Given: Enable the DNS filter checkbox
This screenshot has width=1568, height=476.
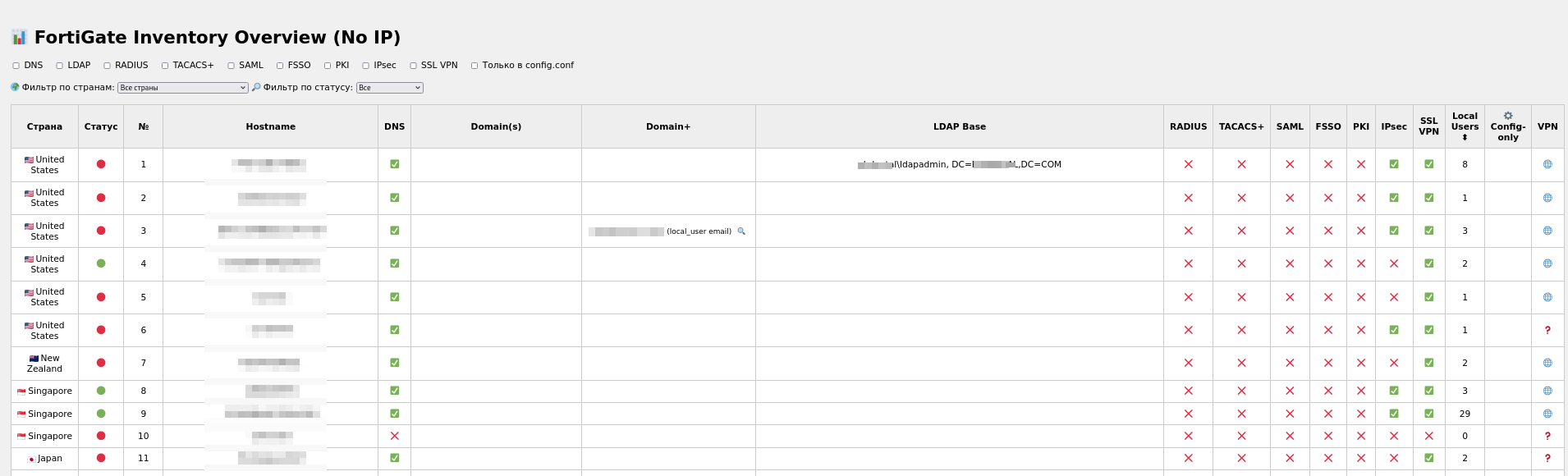Looking at the screenshot, I should coord(15,65).
